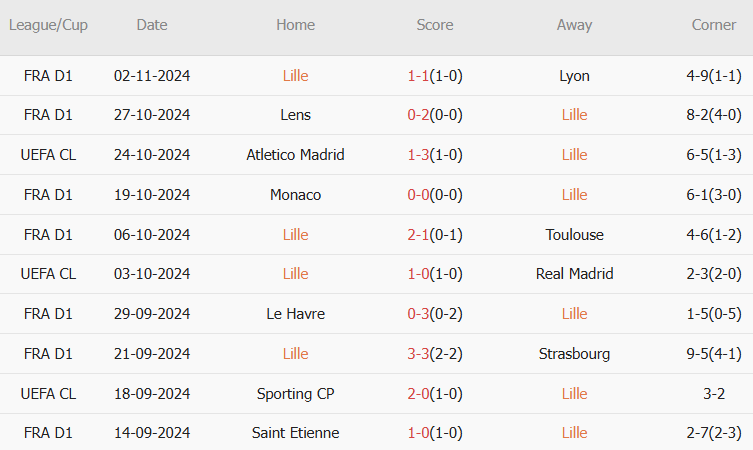The width and height of the screenshot is (753, 450).
Task: Open the Lens home team link
Action: pyautogui.click(x=295, y=115)
